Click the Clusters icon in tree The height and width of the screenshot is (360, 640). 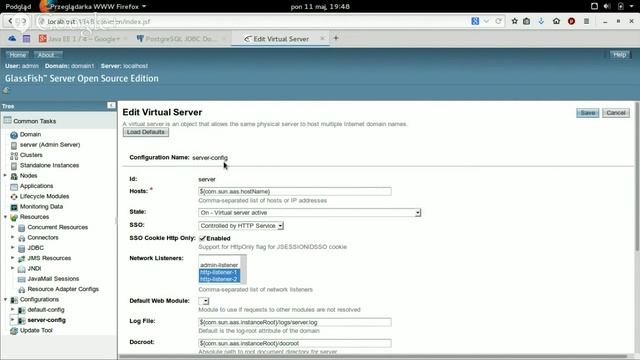coord(14,156)
